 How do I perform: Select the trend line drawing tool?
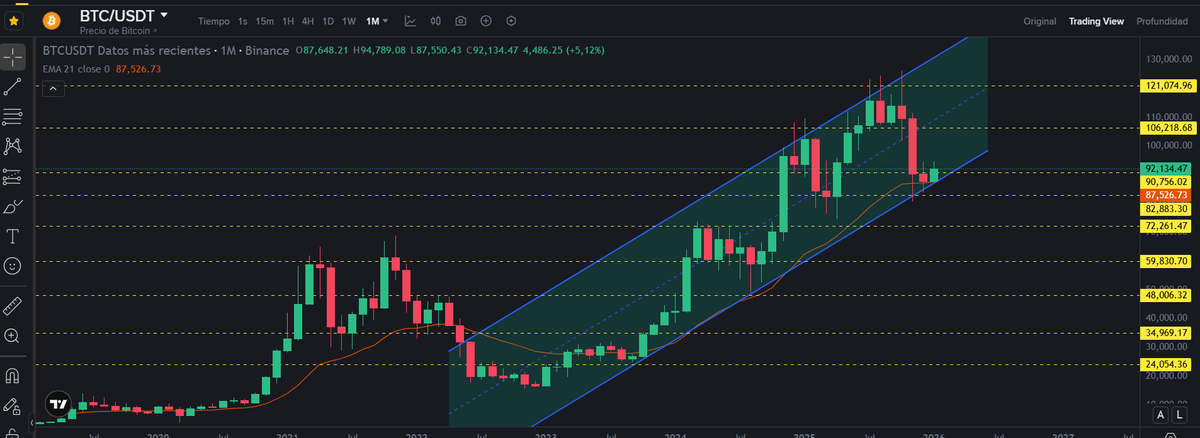pos(13,87)
